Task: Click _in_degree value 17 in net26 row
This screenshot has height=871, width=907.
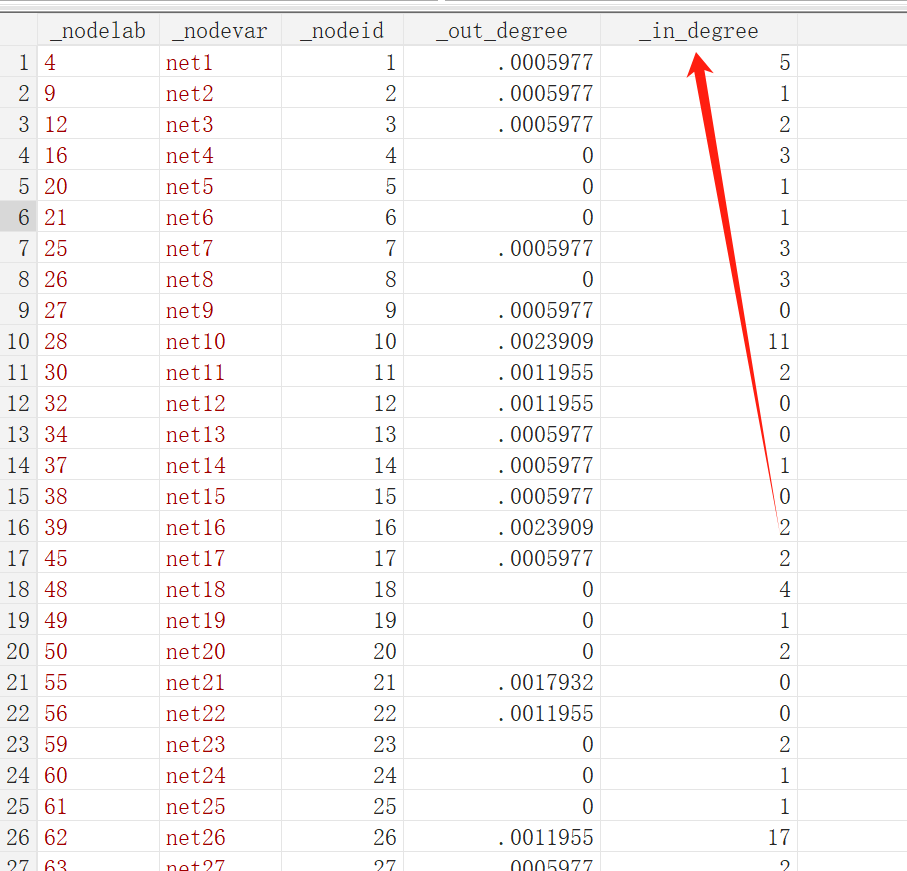Action: 699,837
